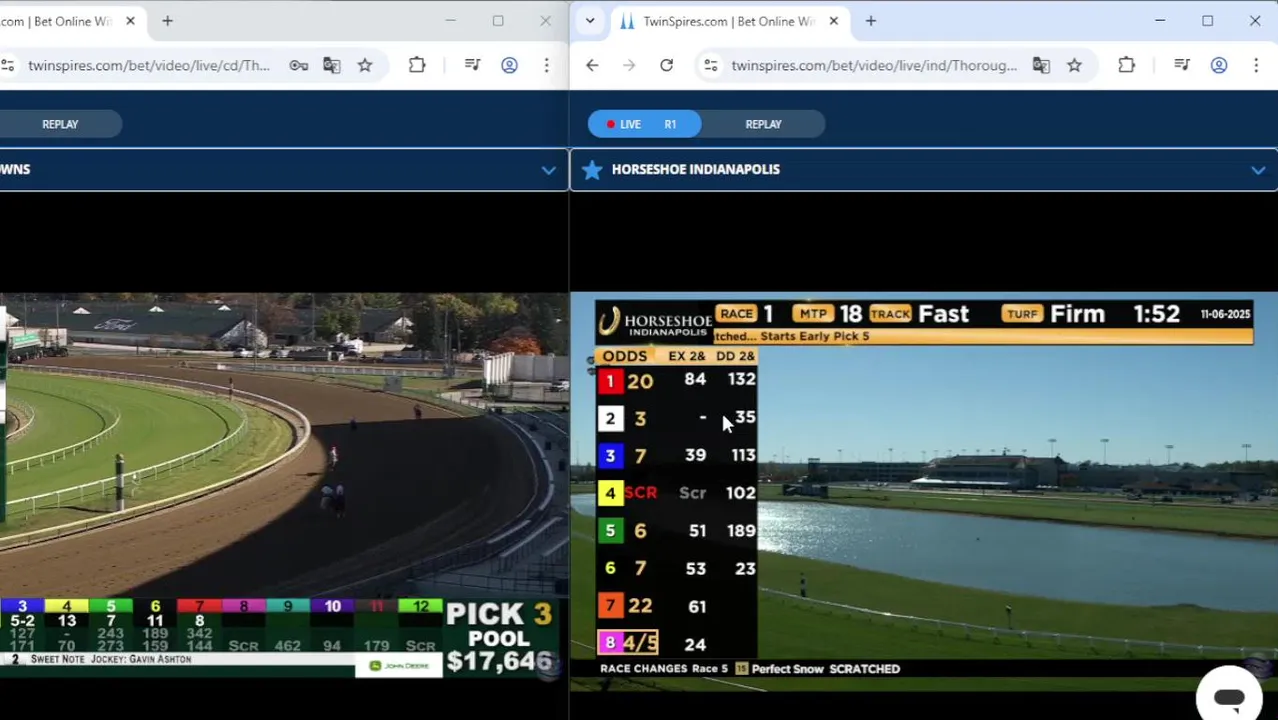Viewport: 1278px width, 720px height.
Task: Click the 1:52 clock on video overlay
Action: tap(1156, 314)
